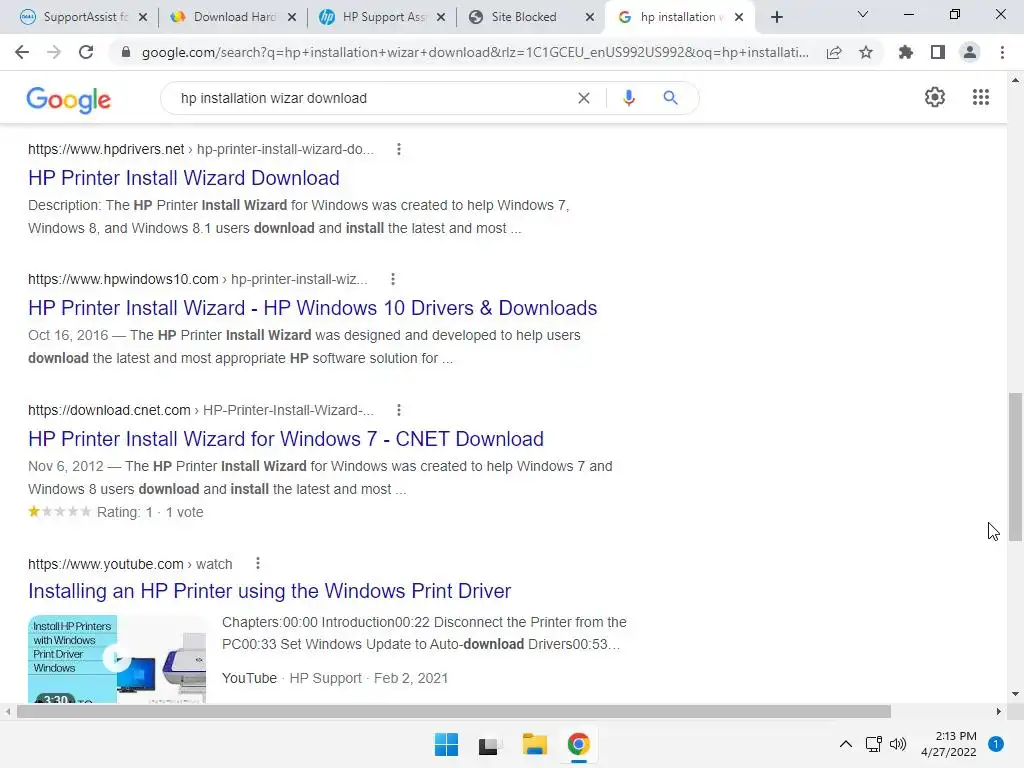The width and height of the screenshot is (1024, 768).
Task: Open Installing an HP Printer video link
Action: [269, 591]
